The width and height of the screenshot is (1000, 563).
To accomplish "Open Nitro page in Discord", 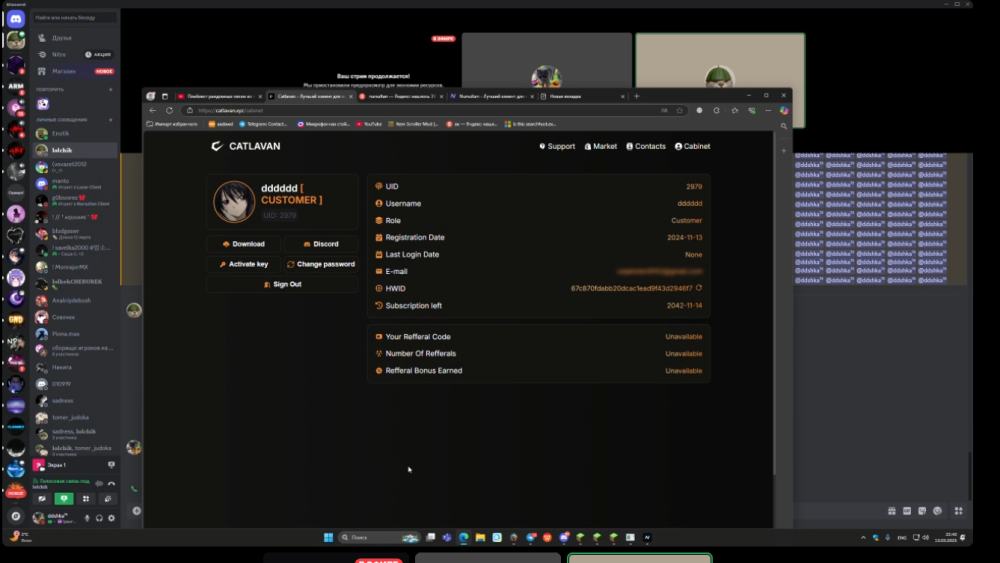I will pos(75,54).
